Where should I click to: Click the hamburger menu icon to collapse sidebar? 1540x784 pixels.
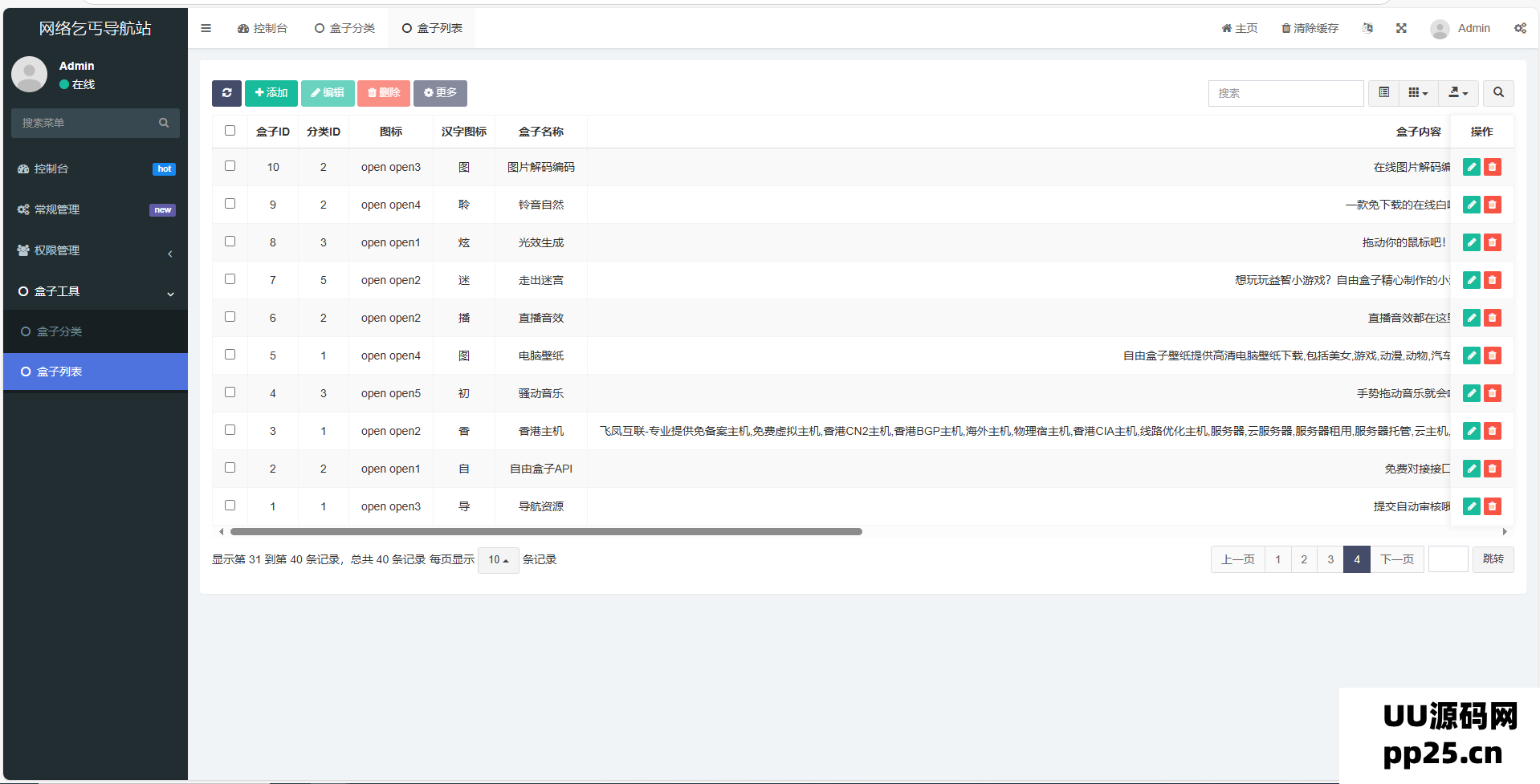[x=206, y=28]
